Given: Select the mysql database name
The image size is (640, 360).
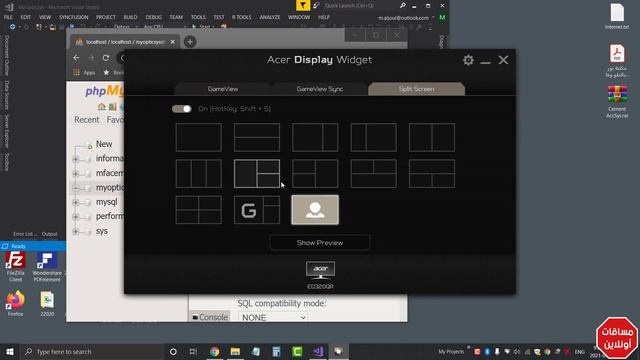Looking at the screenshot, I should click(x=107, y=202).
